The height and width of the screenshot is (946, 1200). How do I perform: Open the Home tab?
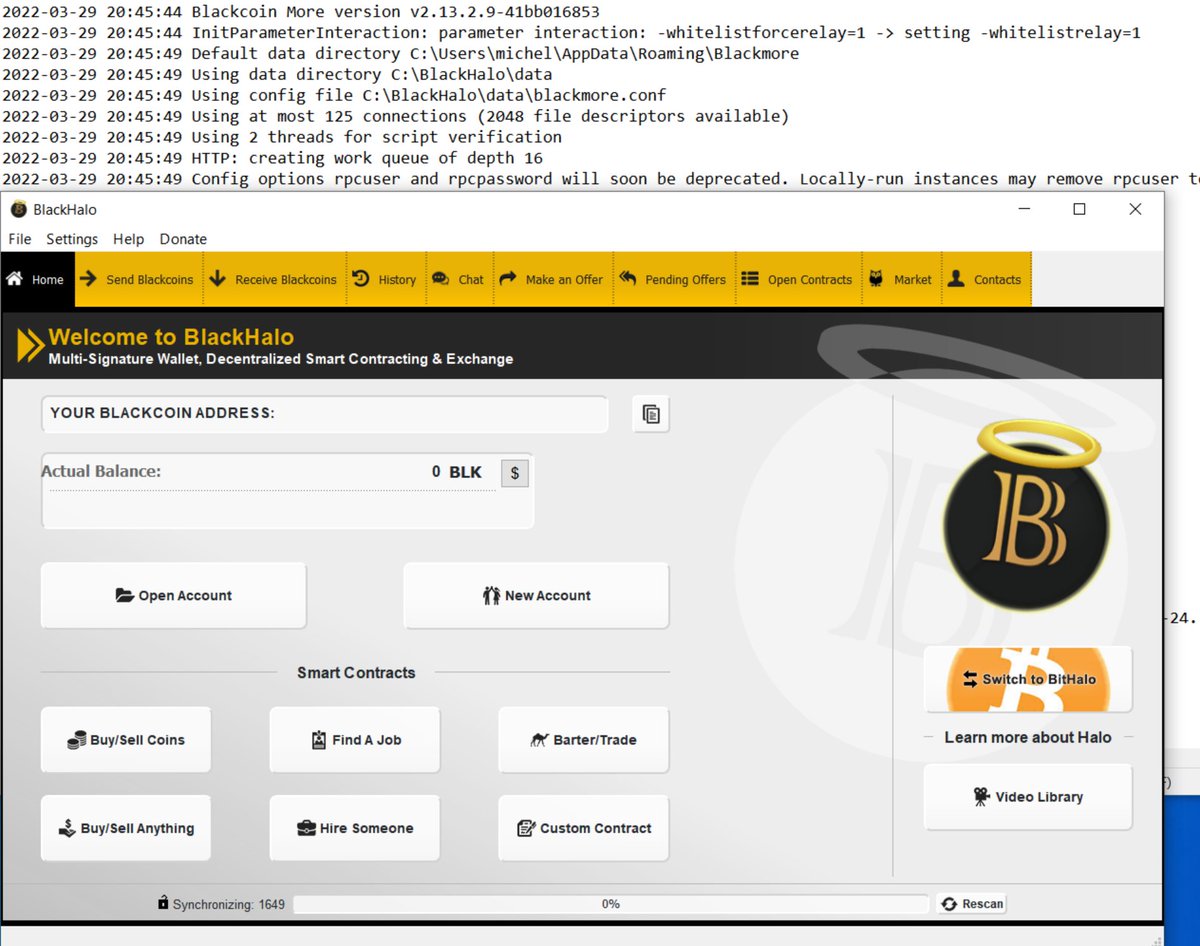coord(36,280)
